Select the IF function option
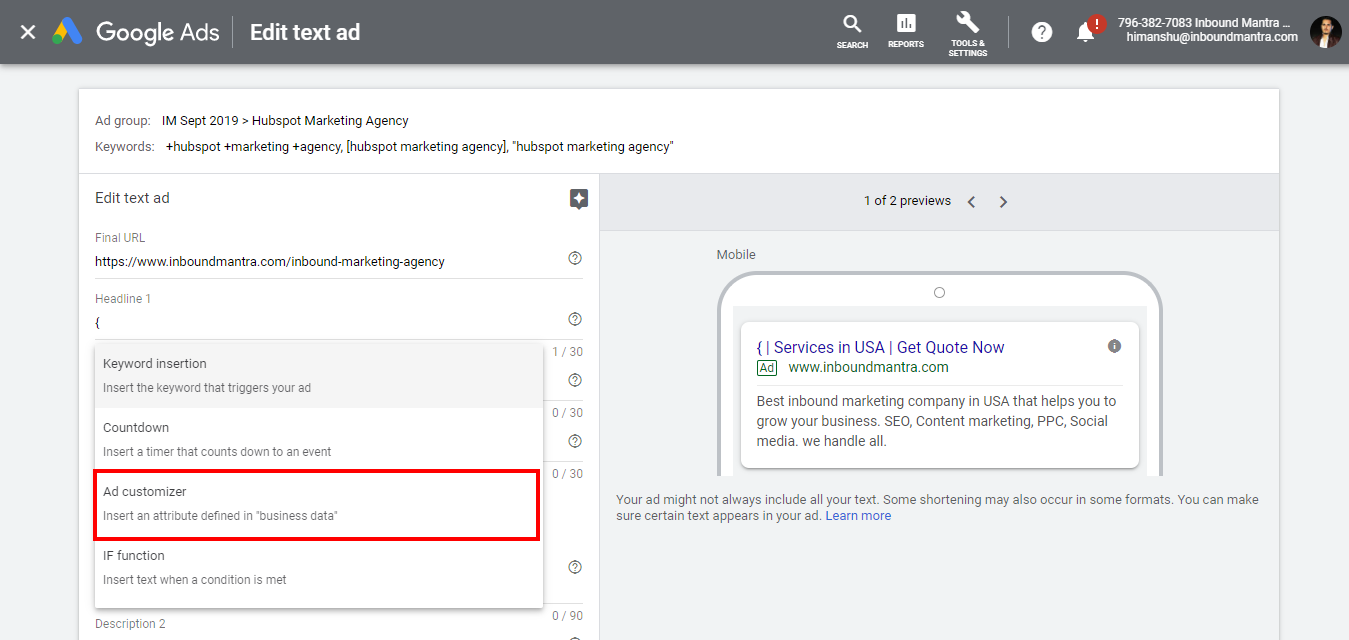The height and width of the screenshot is (640, 1349). pyautogui.click(x=319, y=567)
